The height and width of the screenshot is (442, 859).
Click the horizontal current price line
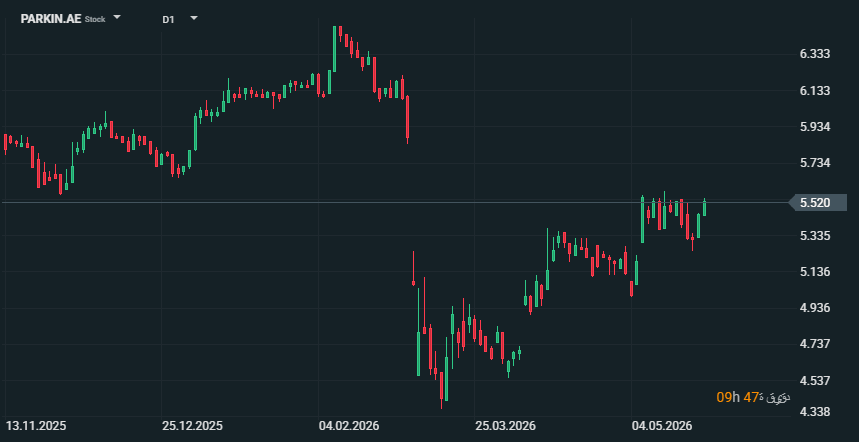tap(394, 203)
